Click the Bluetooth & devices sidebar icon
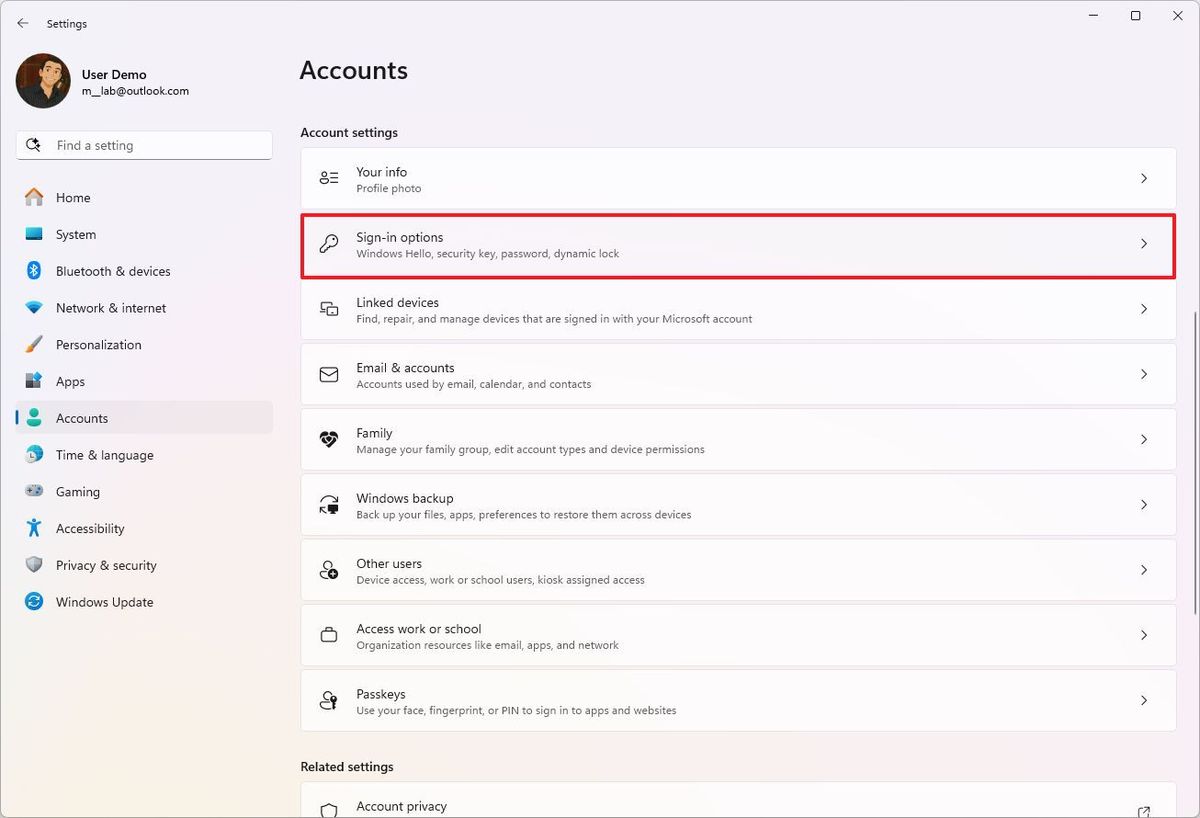Viewport: 1200px width, 818px height. coord(34,271)
